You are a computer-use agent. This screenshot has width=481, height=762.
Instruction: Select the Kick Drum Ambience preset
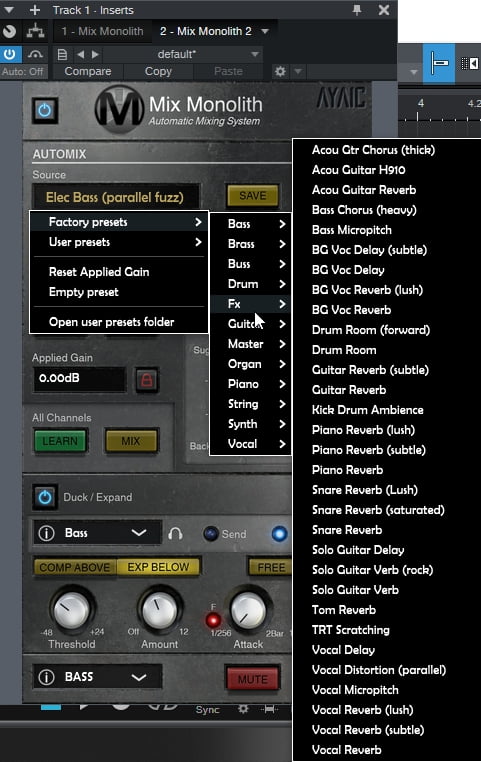tap(367, 410)
